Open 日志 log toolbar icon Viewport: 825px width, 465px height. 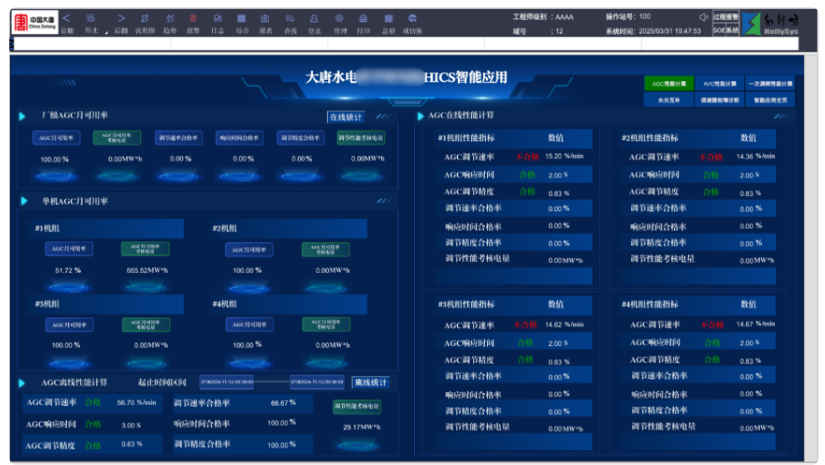point(217,23)
